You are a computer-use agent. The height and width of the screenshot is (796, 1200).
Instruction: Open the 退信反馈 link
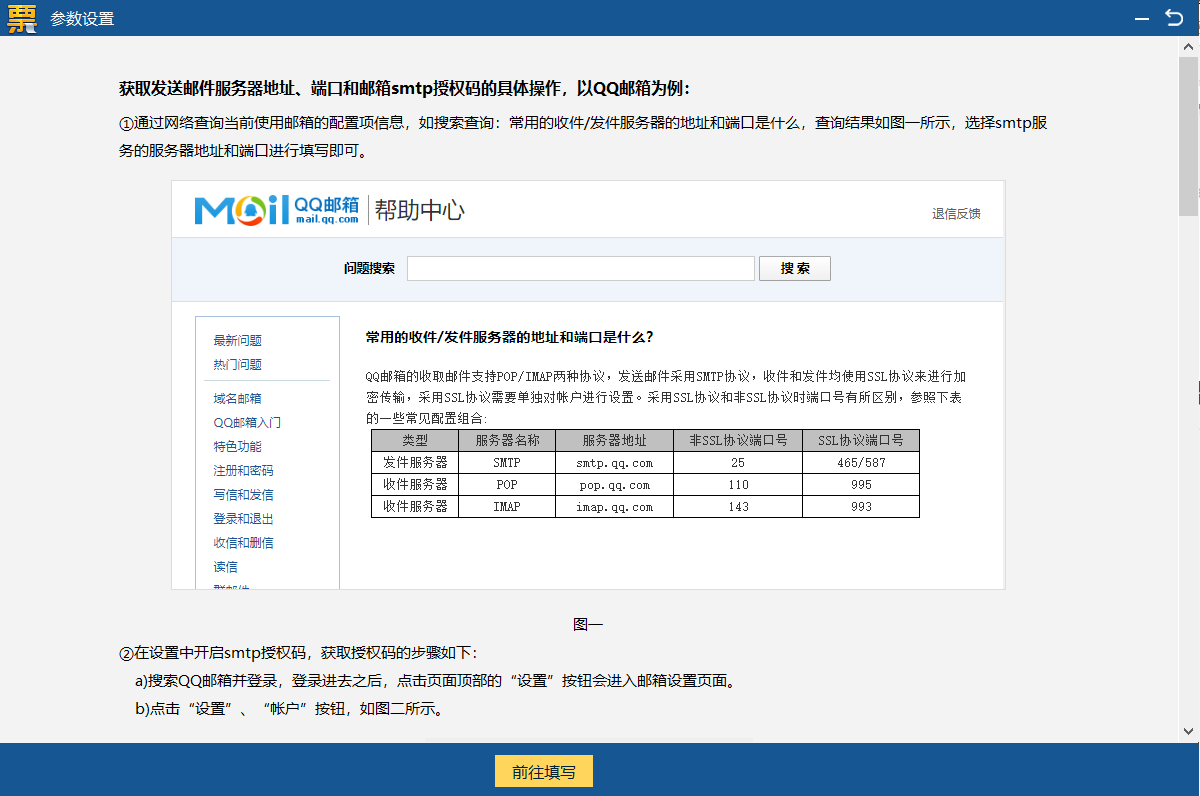point(955,213)
